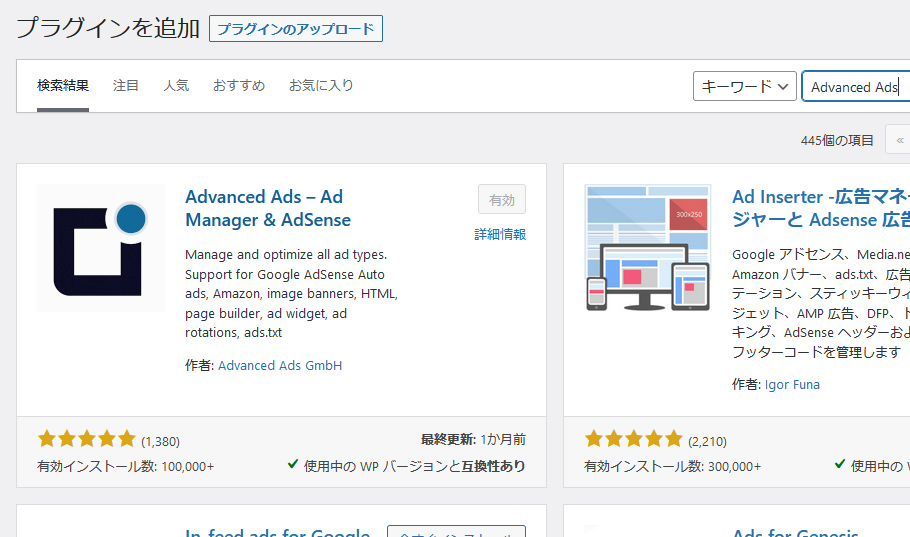This screenshot has height=537, width=910.
Task: Click 有効インストール数: 100,000+ text
Action: 125,466
